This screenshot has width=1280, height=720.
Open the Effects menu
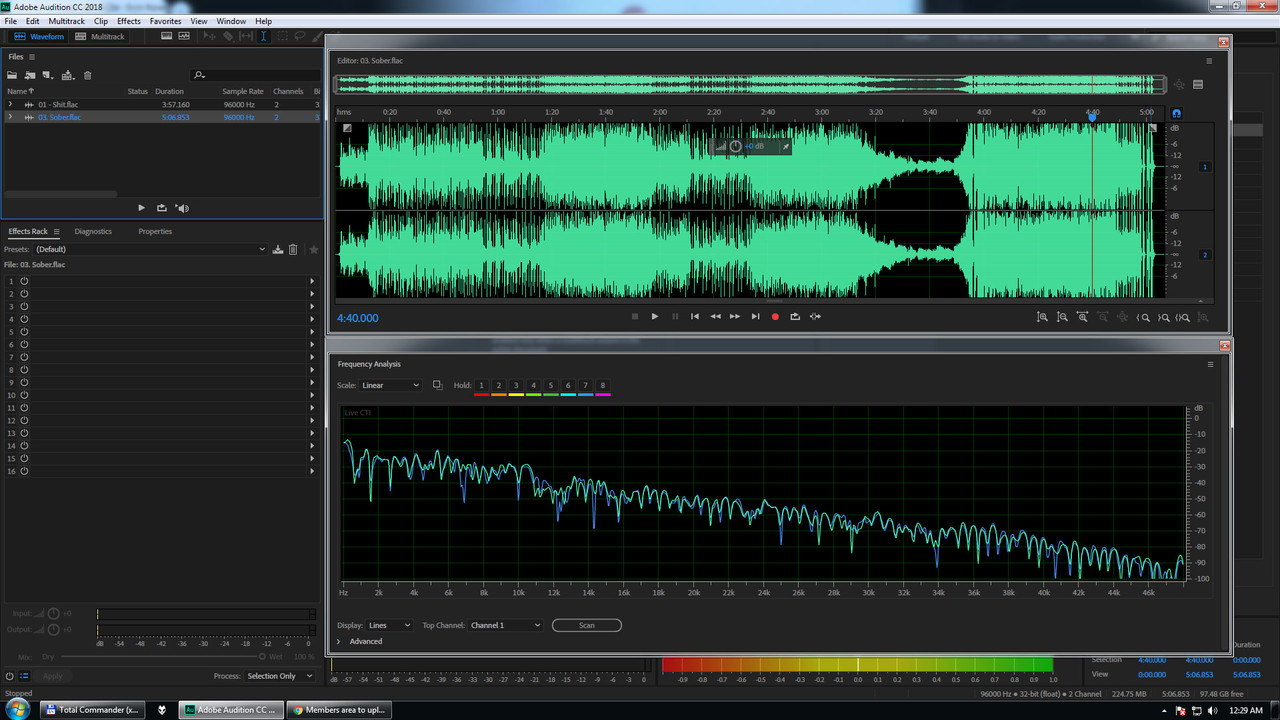(129, 21)
